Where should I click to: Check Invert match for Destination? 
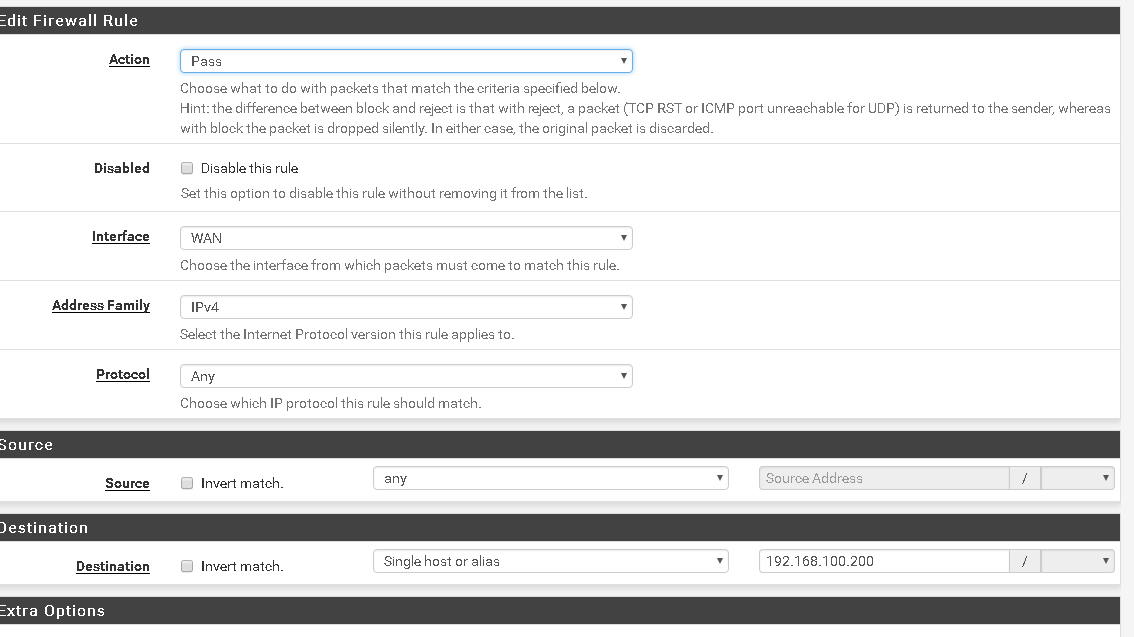[x=187, y=566]
